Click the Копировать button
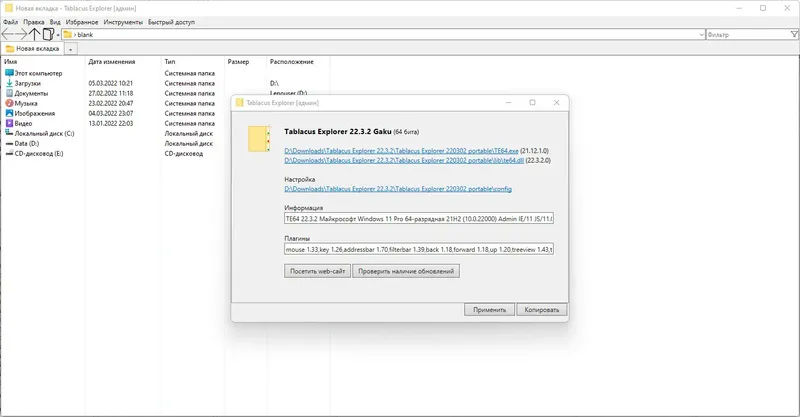This screenshot has height=417, width=800. 542,310
